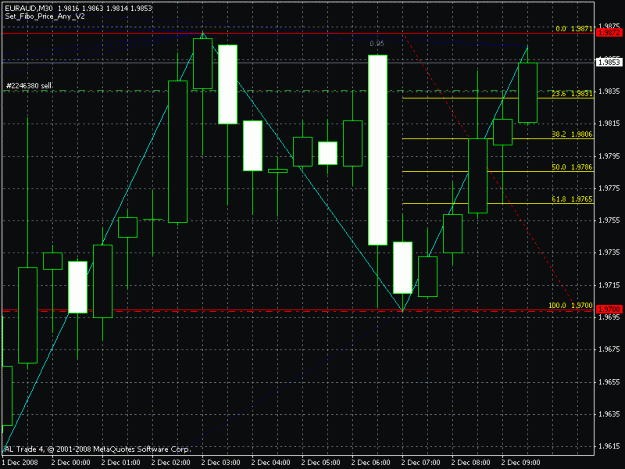Click the red 1.9700 price tag
The height and width of the screenshot is (469, 625).
tap(609, 309)
